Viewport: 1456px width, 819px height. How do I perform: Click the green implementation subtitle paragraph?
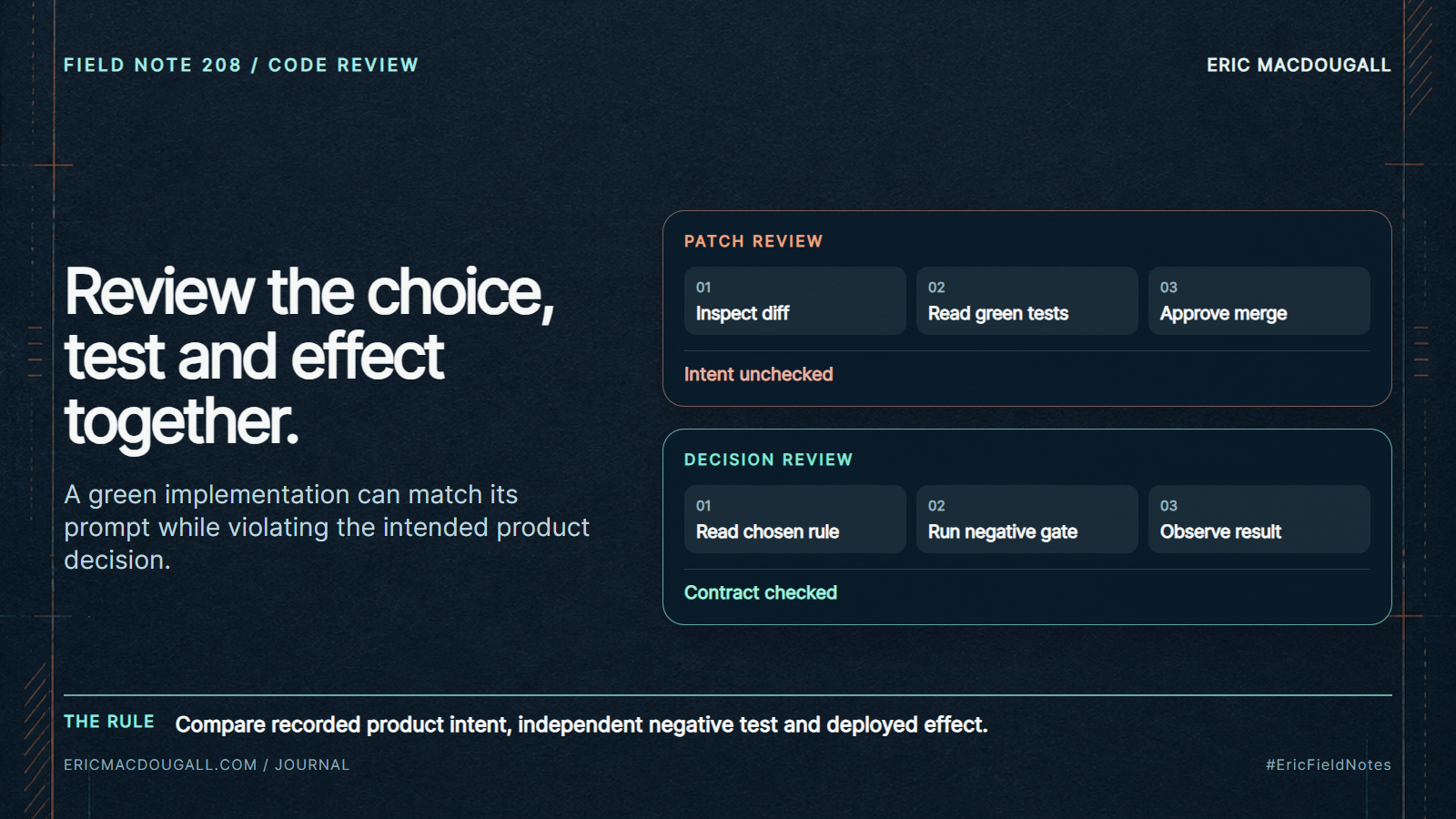[327, 527]
